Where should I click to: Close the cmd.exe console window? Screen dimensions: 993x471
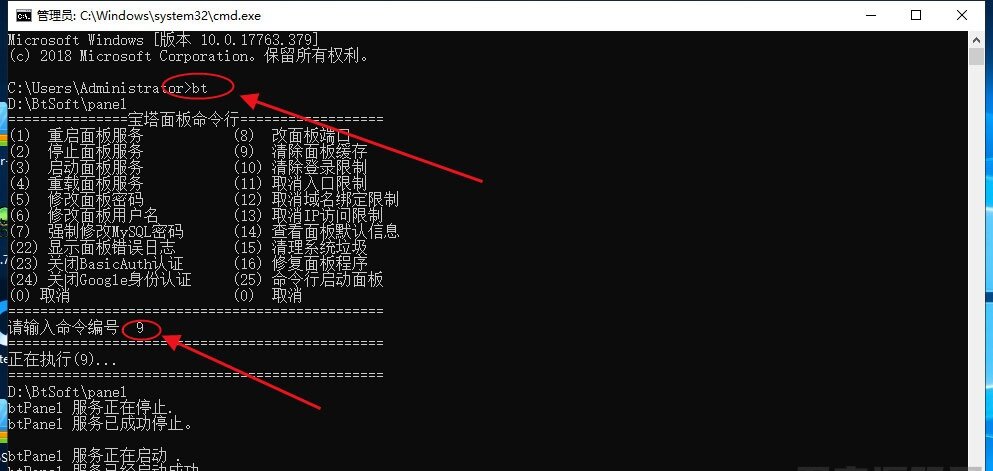(961, 16)
